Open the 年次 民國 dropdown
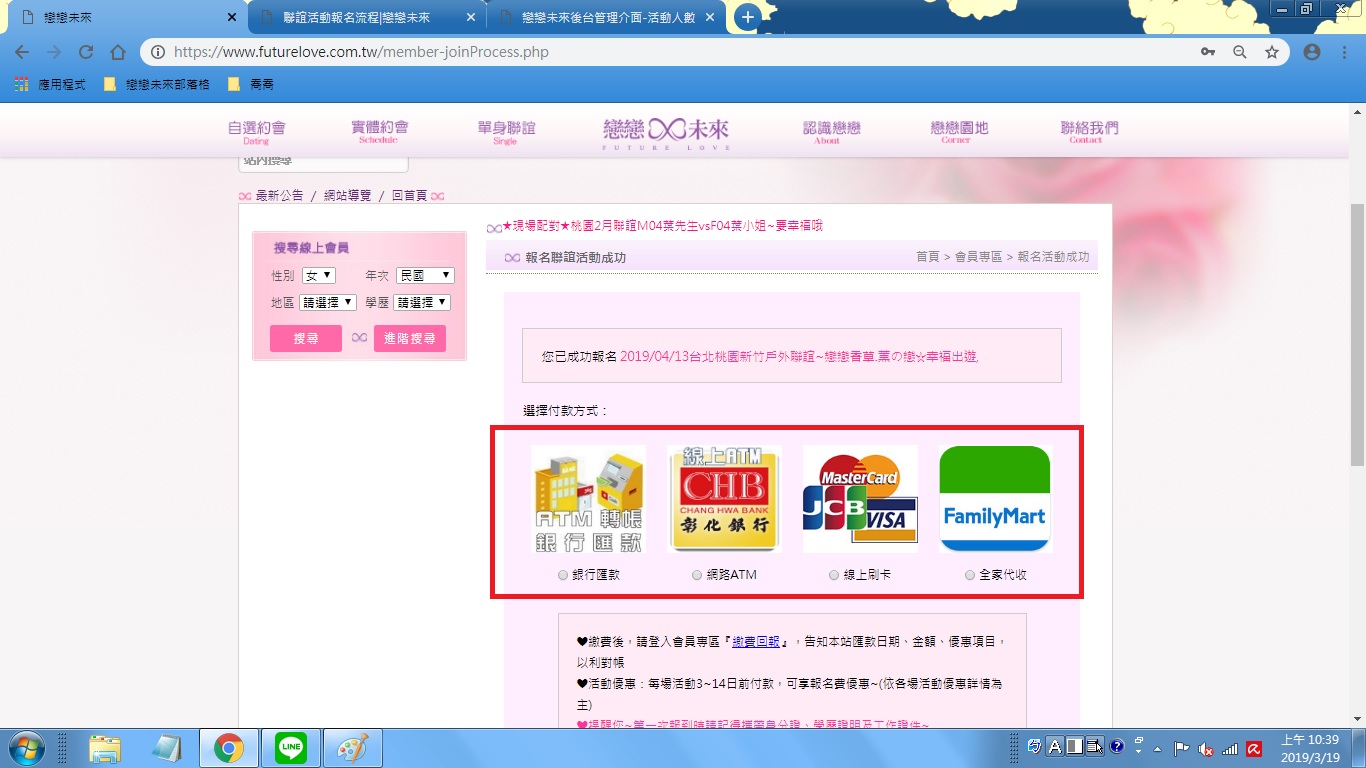 tap(425, 275)
